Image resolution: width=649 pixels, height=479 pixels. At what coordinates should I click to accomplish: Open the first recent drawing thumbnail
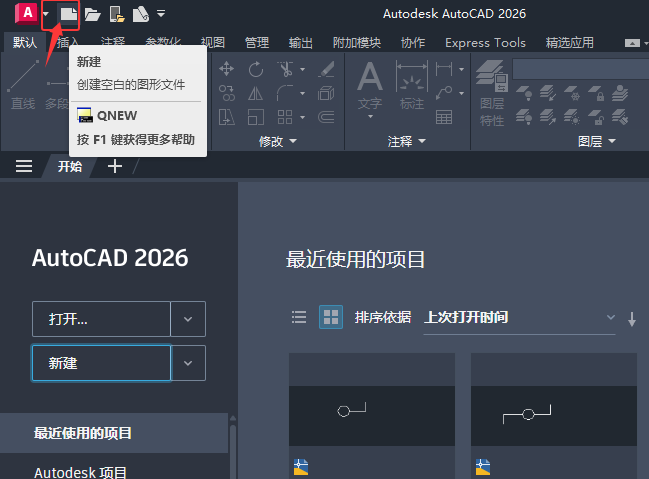tap(372, 416)
